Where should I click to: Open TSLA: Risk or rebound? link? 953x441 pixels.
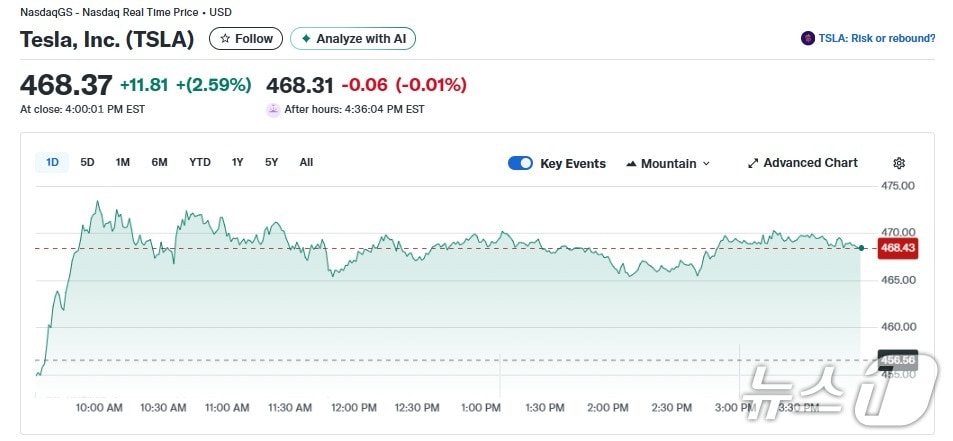tap(877, 38)
